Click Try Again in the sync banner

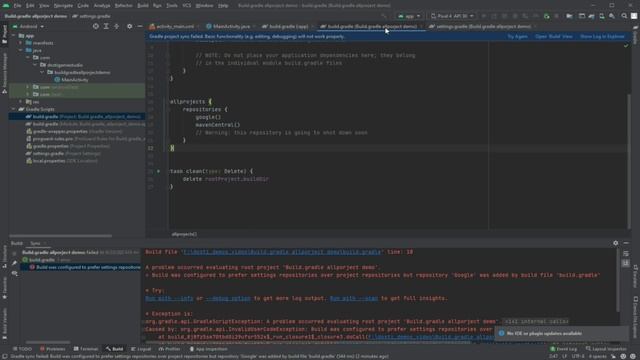pyautogui.click(x=517, y=36)
